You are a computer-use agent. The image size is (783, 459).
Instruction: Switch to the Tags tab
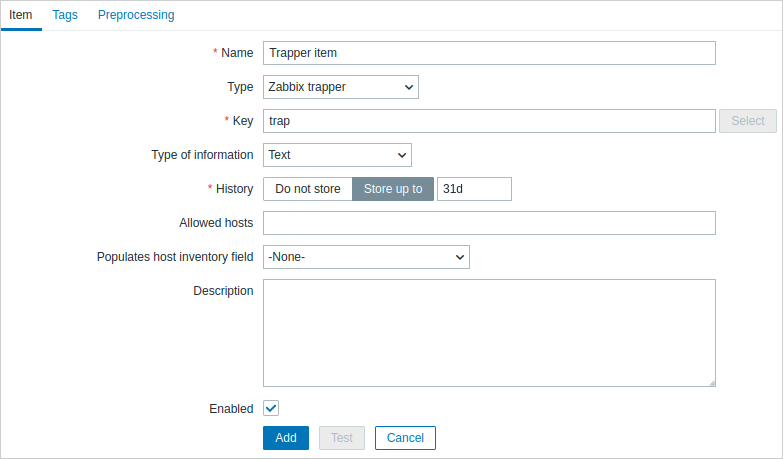tap(65, 15)
